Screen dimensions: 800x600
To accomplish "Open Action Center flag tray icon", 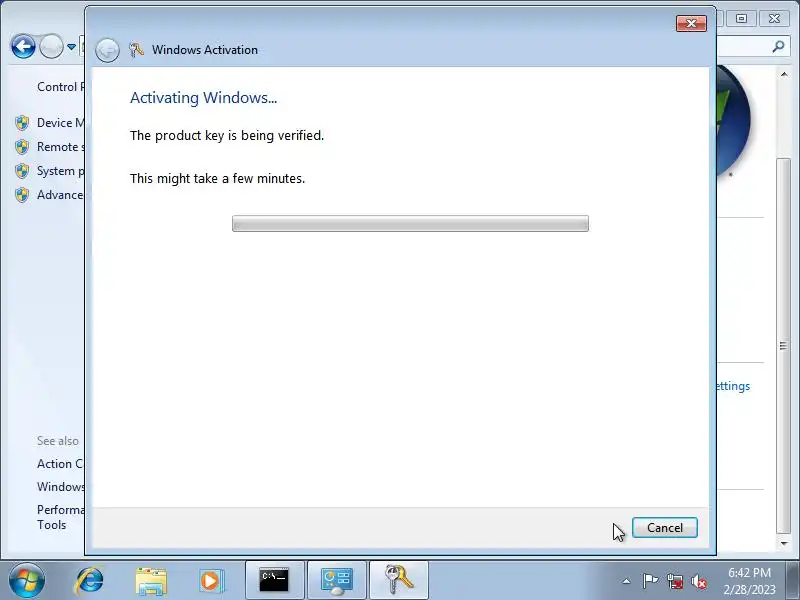I will pyautogui.click(x=650, y=581).
